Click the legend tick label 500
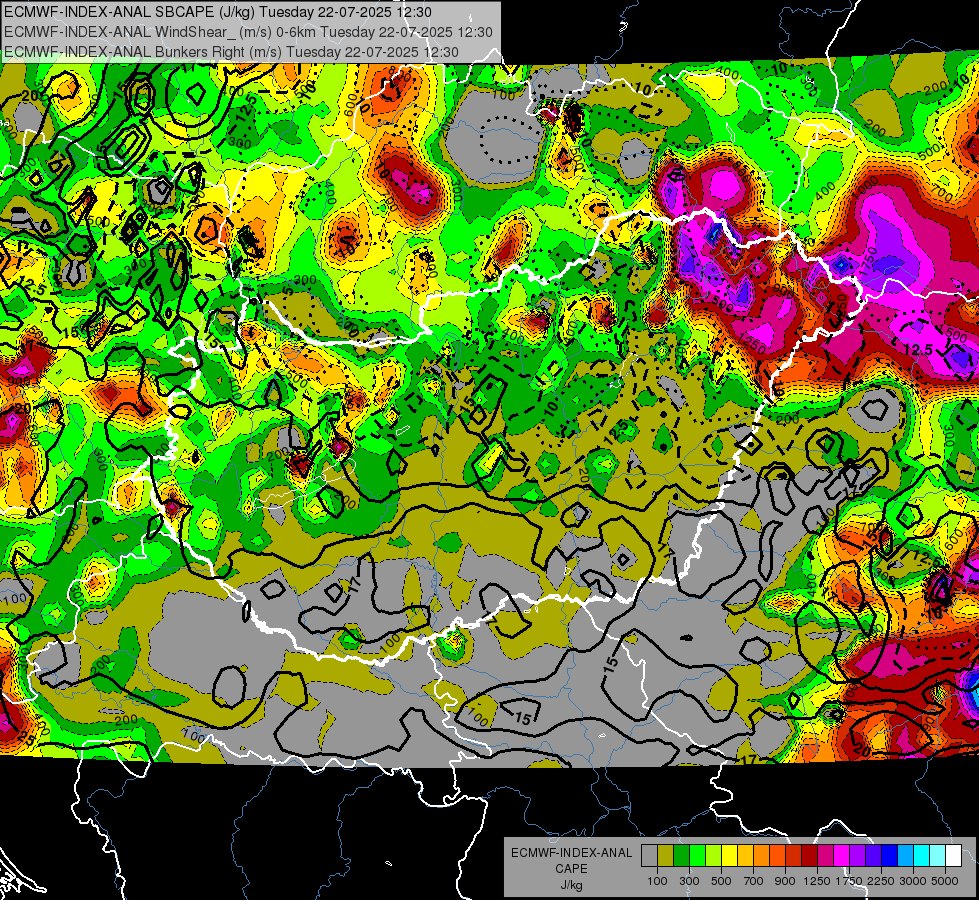The height and width of the screenshot is (900, 979). [x=721, y=881]
